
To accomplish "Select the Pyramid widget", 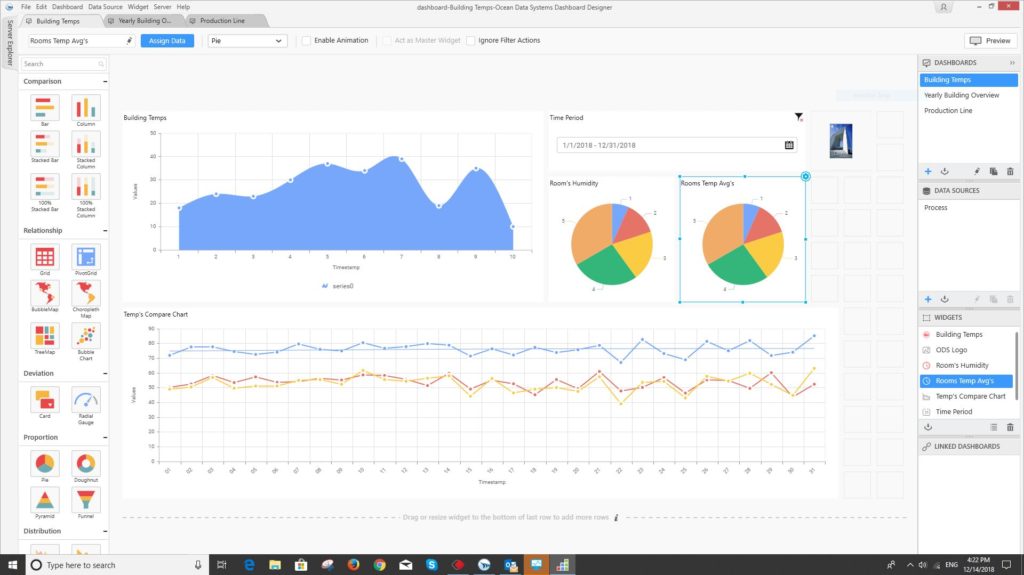I will coord(44,500).
